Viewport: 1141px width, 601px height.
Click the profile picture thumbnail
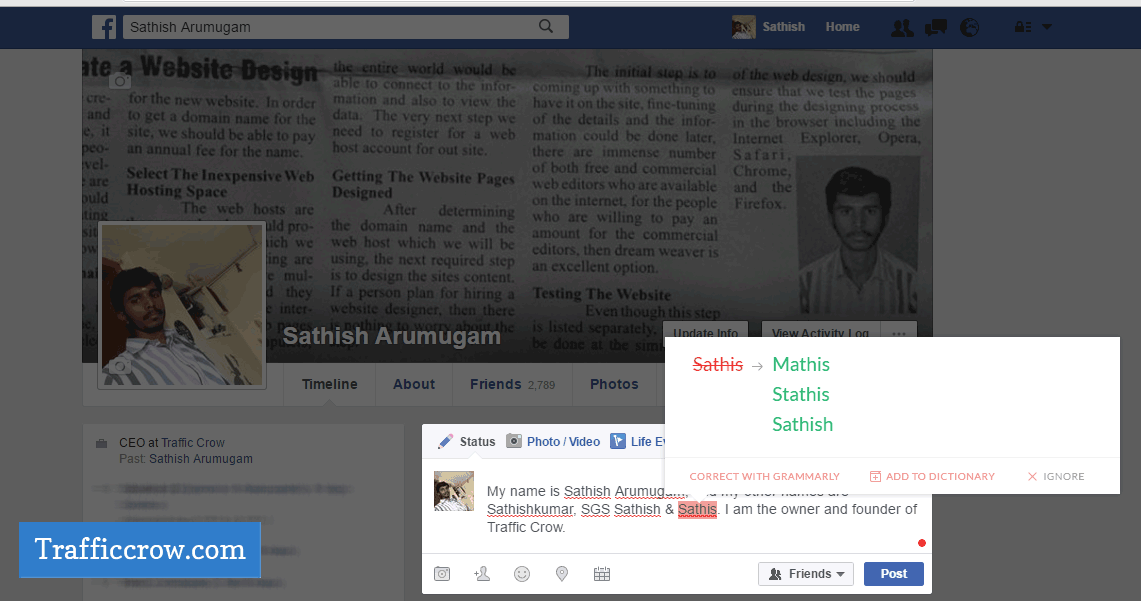click(182, 305)
